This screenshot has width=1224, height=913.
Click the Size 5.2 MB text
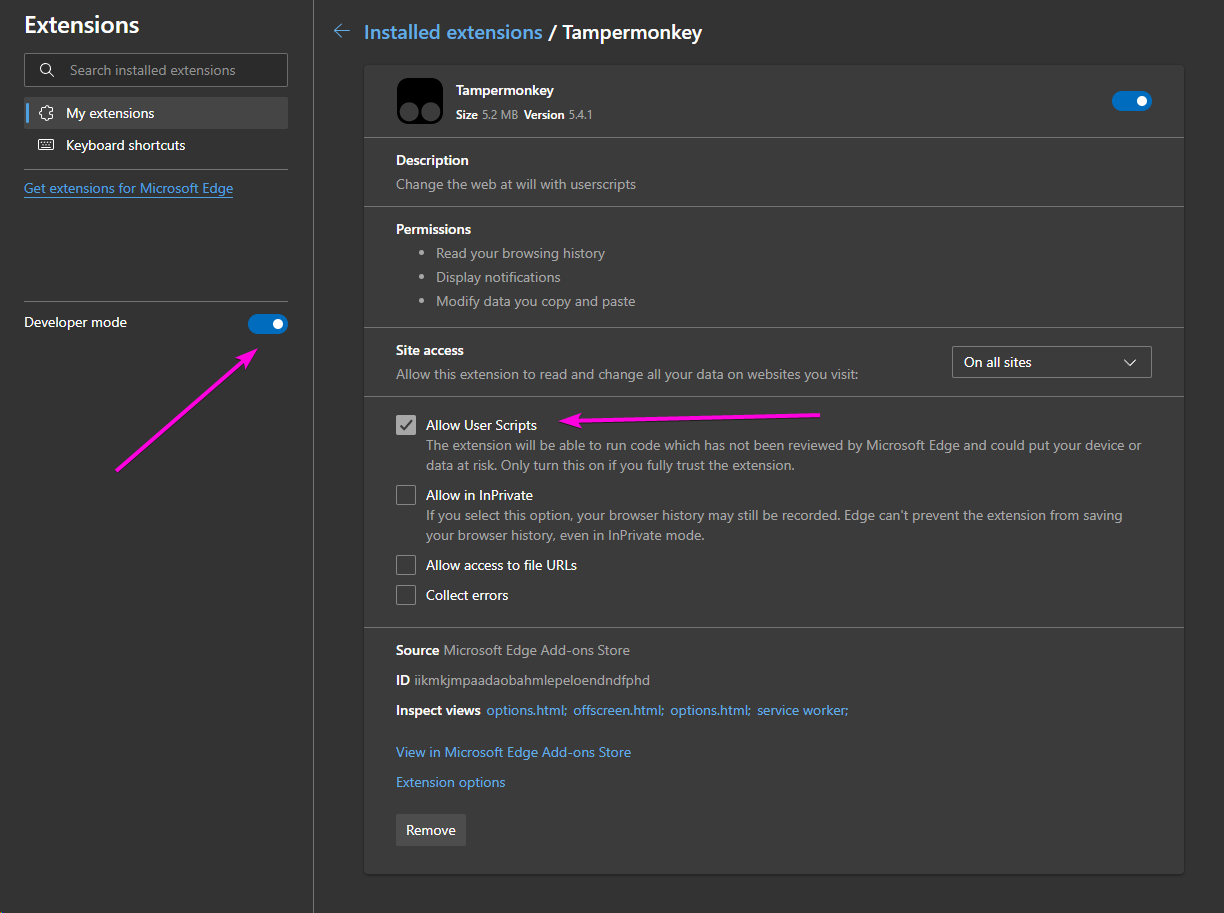[487, 115]
